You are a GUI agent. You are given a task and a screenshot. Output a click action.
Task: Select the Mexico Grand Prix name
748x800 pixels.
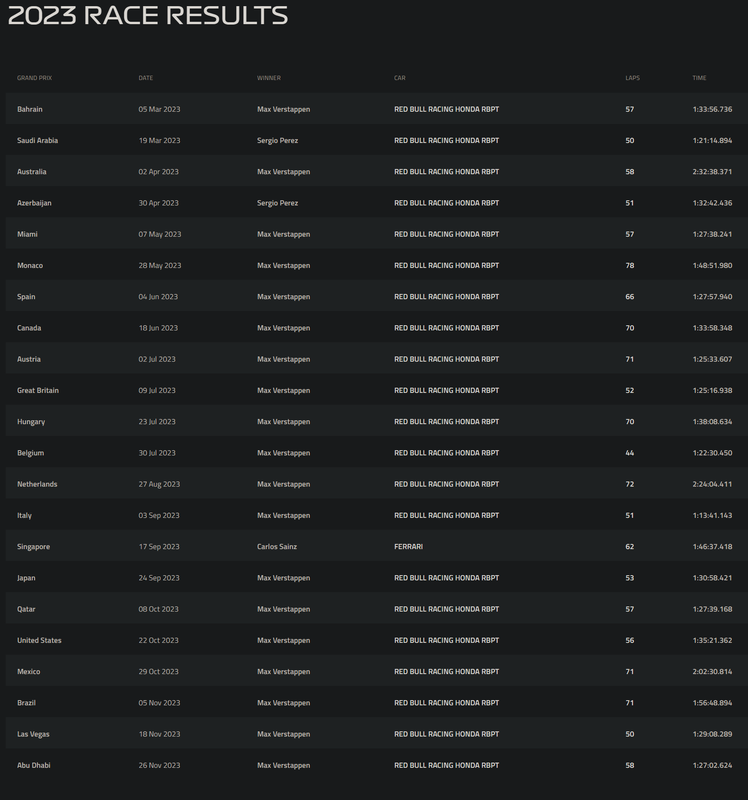pyautogui.click(x=28, y=671)
